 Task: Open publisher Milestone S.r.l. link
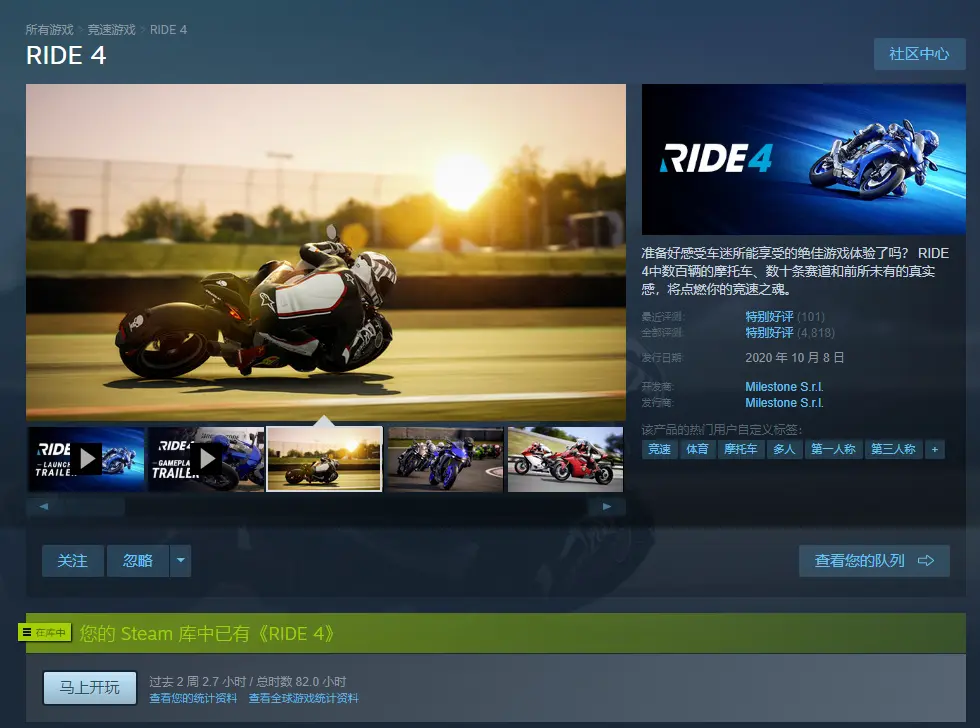(x=784, y=403)
